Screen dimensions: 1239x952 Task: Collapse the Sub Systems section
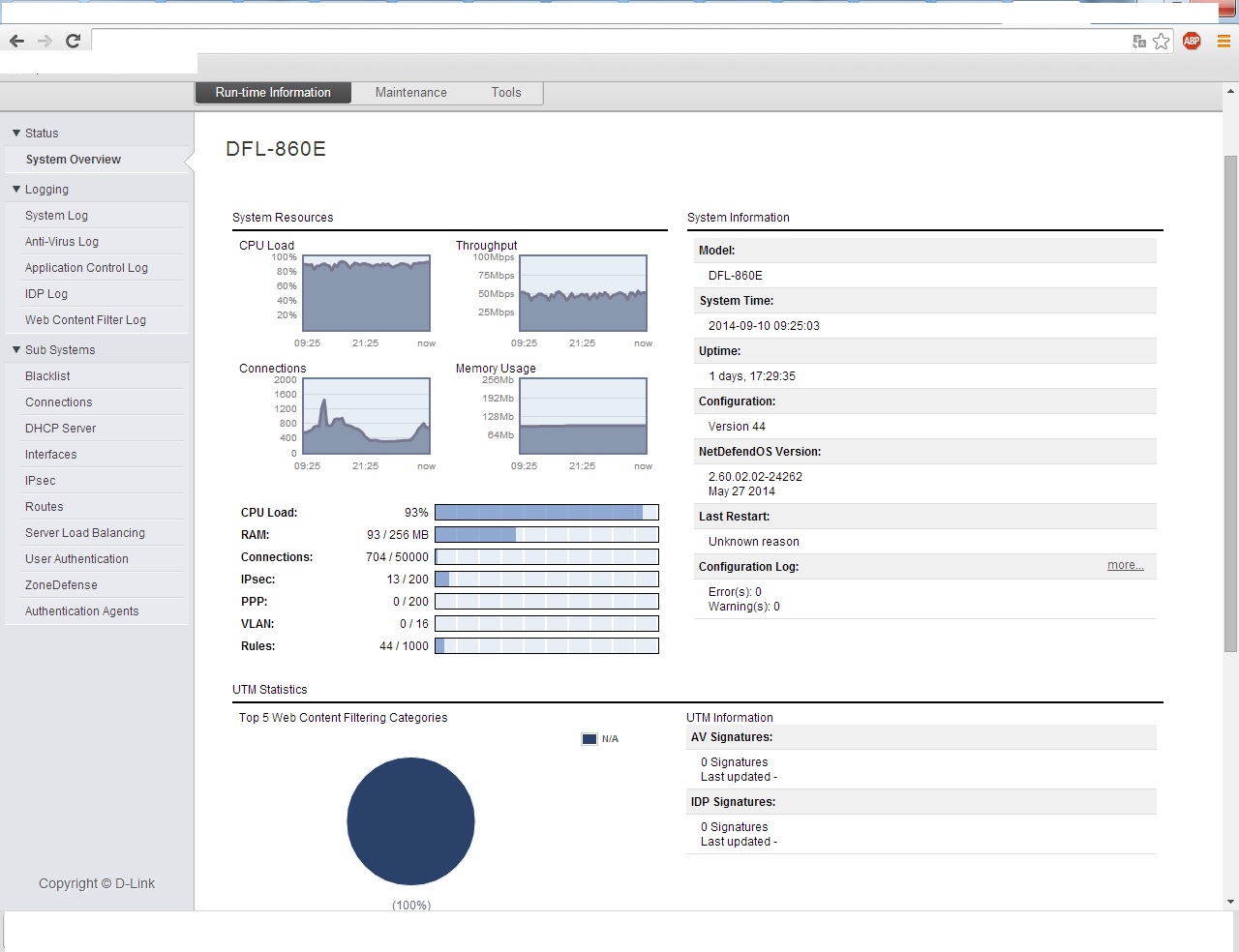[x=16, y=350]
